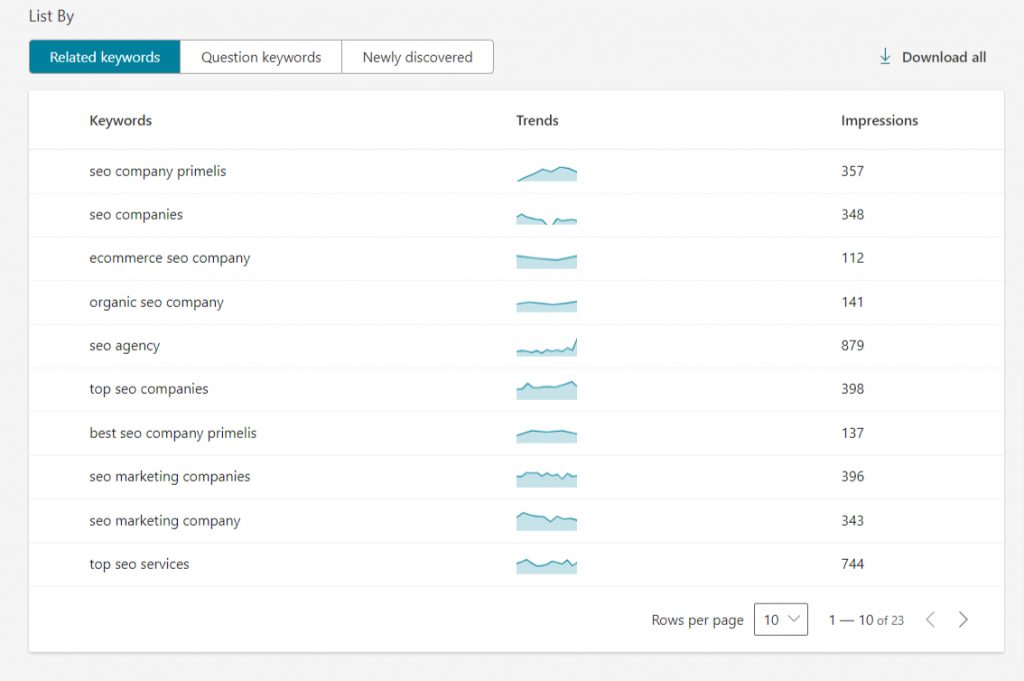The image size is (1024, 681).
Task: Click trend chart for top seo services
Action: click(546, 565)
